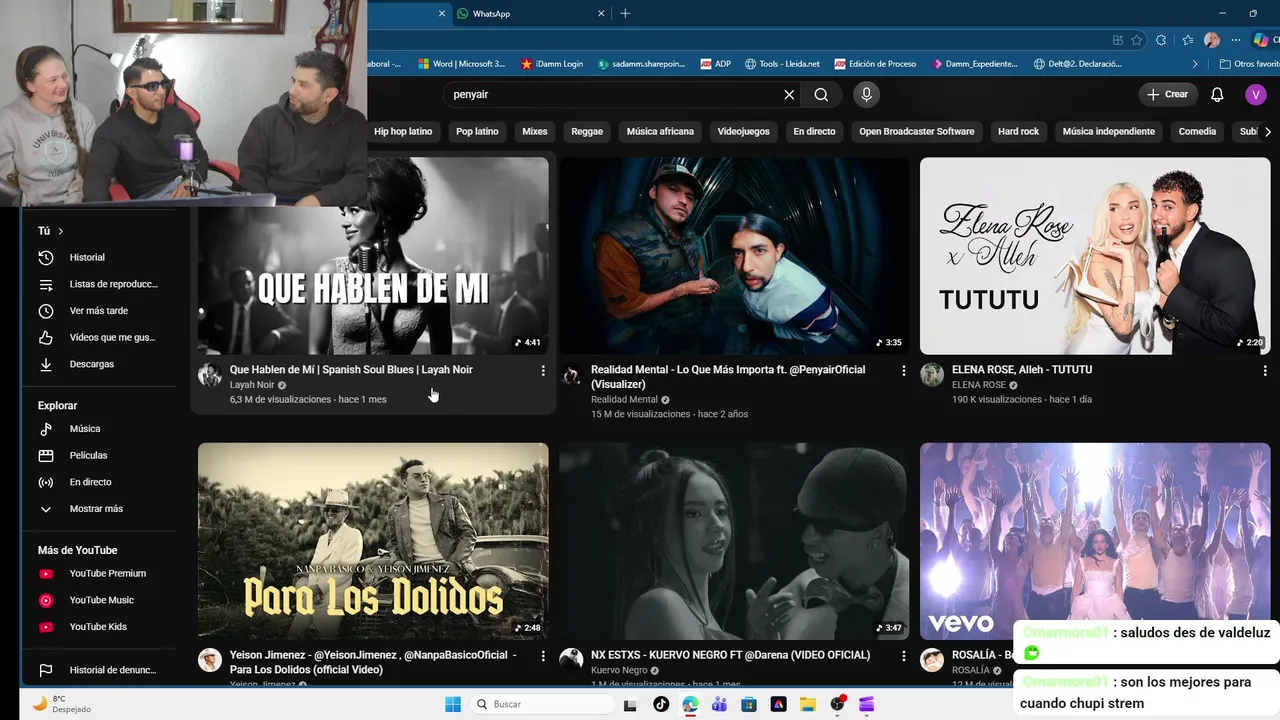This screenshot has height=720, width=1280.
Task: Select the Open Broadcaster Software chip
Action: coord(917,131)
